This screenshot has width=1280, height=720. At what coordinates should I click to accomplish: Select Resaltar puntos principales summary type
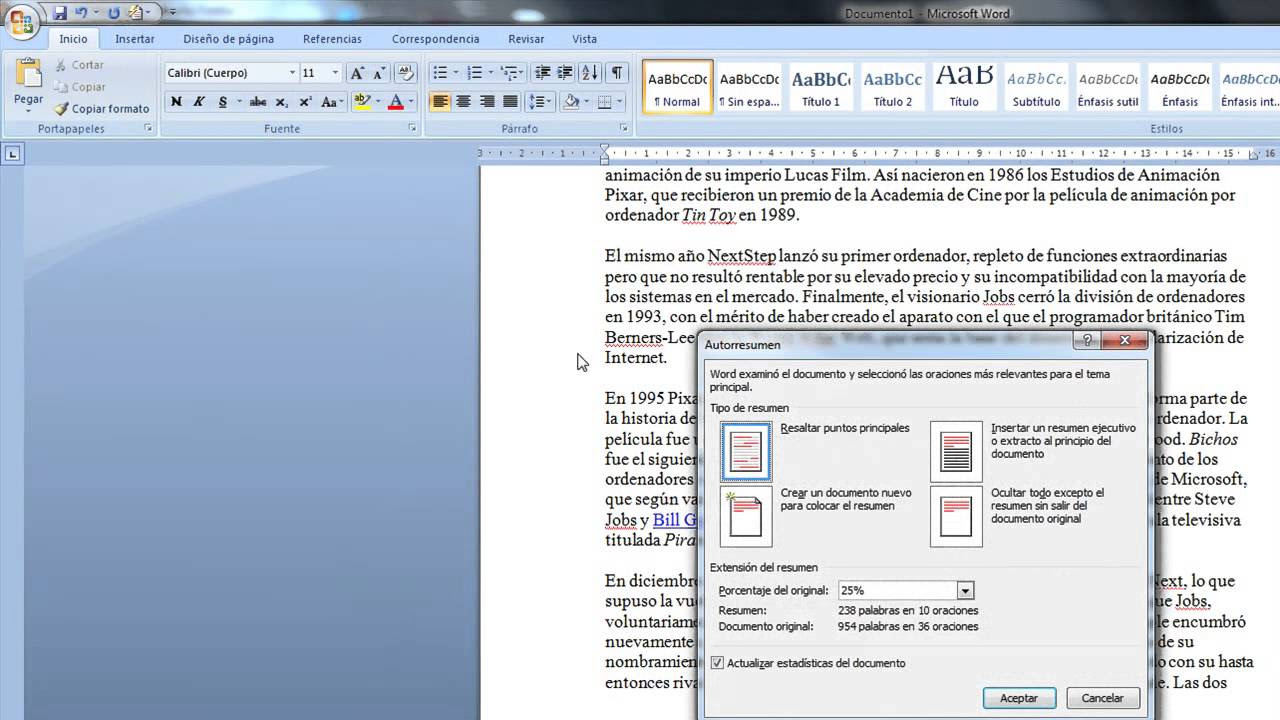[x=746, y=451]
